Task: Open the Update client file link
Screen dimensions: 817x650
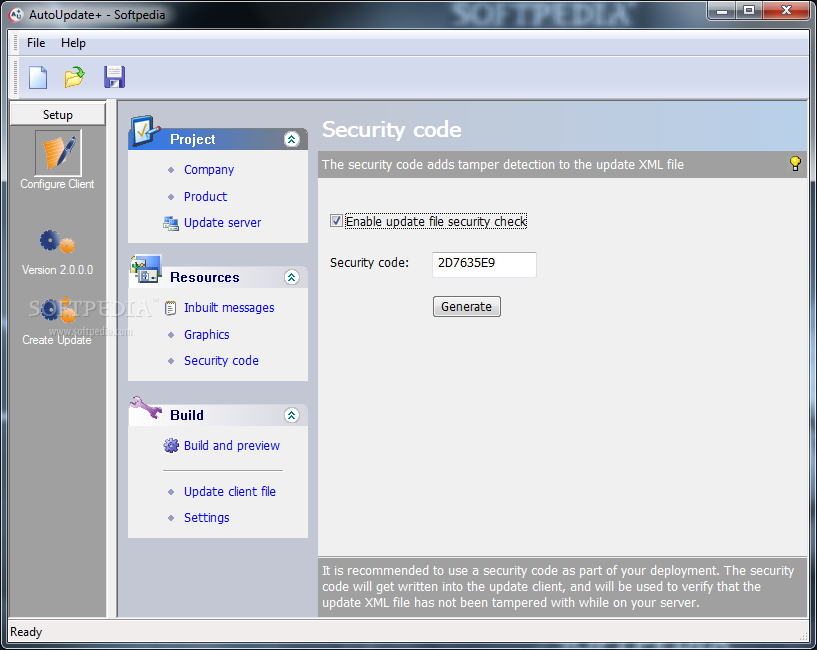Action: coord(230,492)
